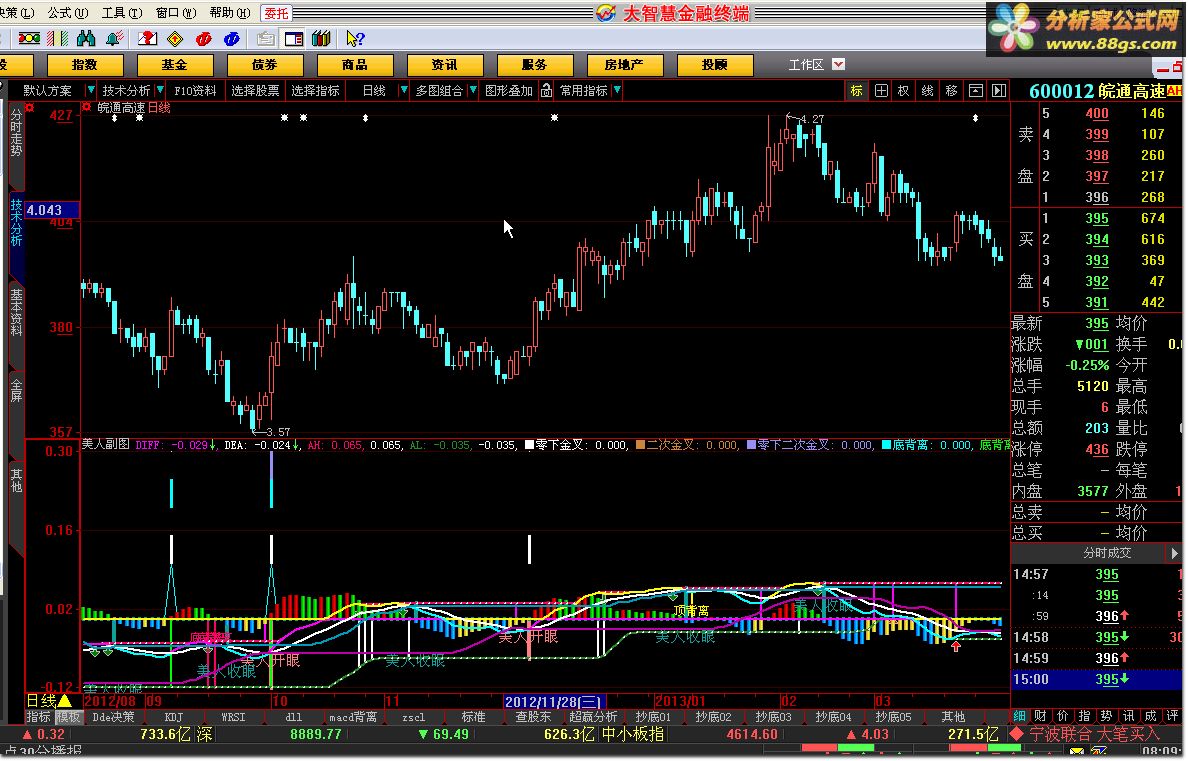
Task: Select the 债券 category button
Action: pyautogui.click(x=264, y=65)
